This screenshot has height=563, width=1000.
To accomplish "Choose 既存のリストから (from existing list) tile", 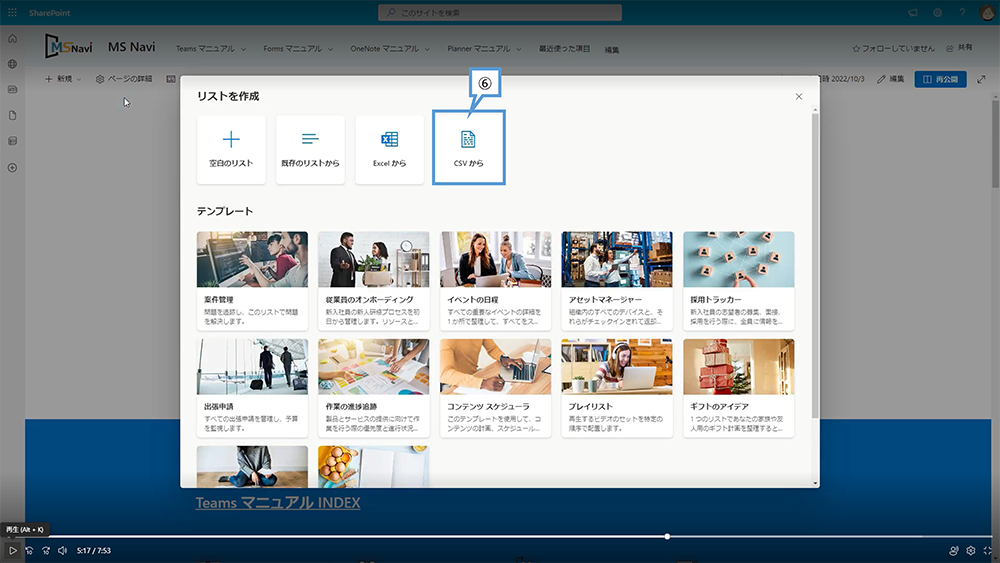I will (310, 149).
